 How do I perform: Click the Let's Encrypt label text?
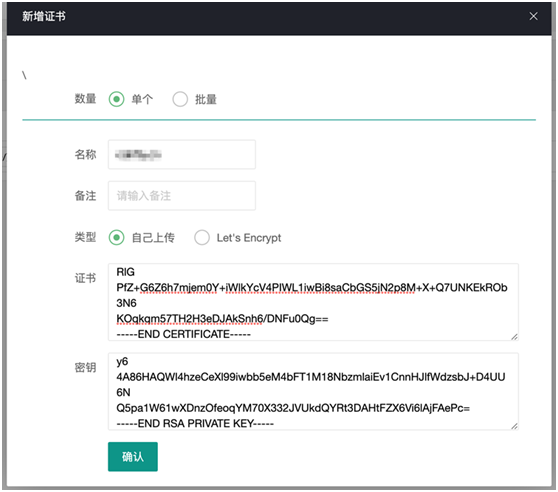(x=249, y=238)
